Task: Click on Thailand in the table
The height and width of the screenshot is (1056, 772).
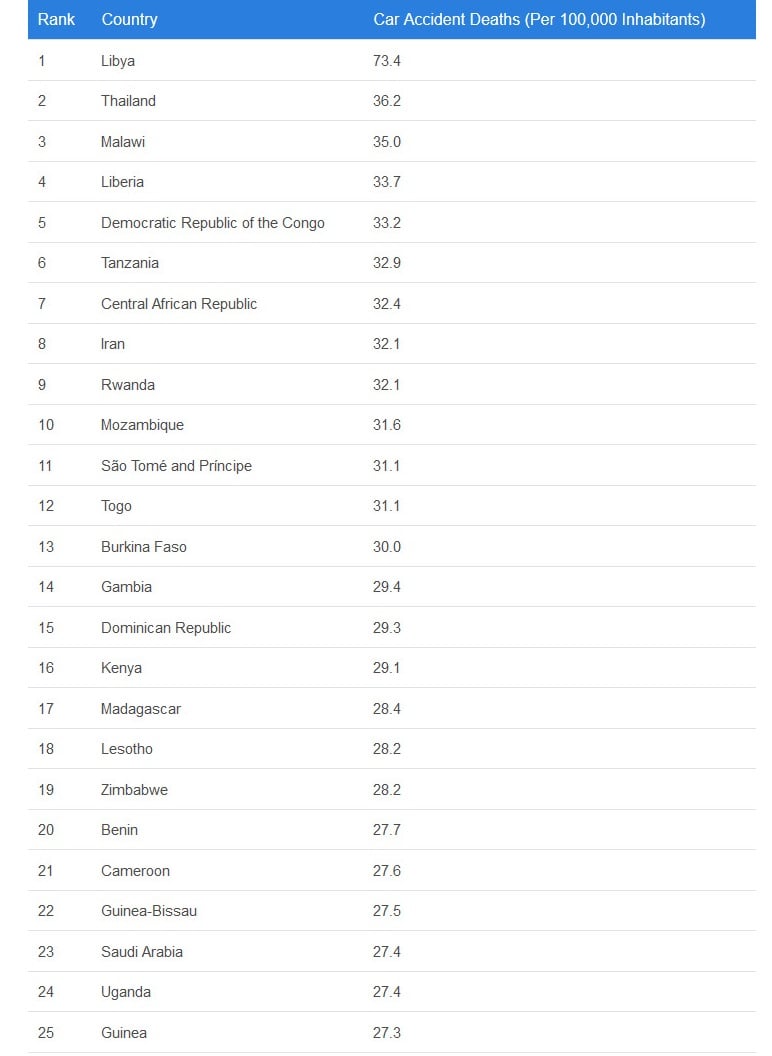Action: [x=128, y=101]
